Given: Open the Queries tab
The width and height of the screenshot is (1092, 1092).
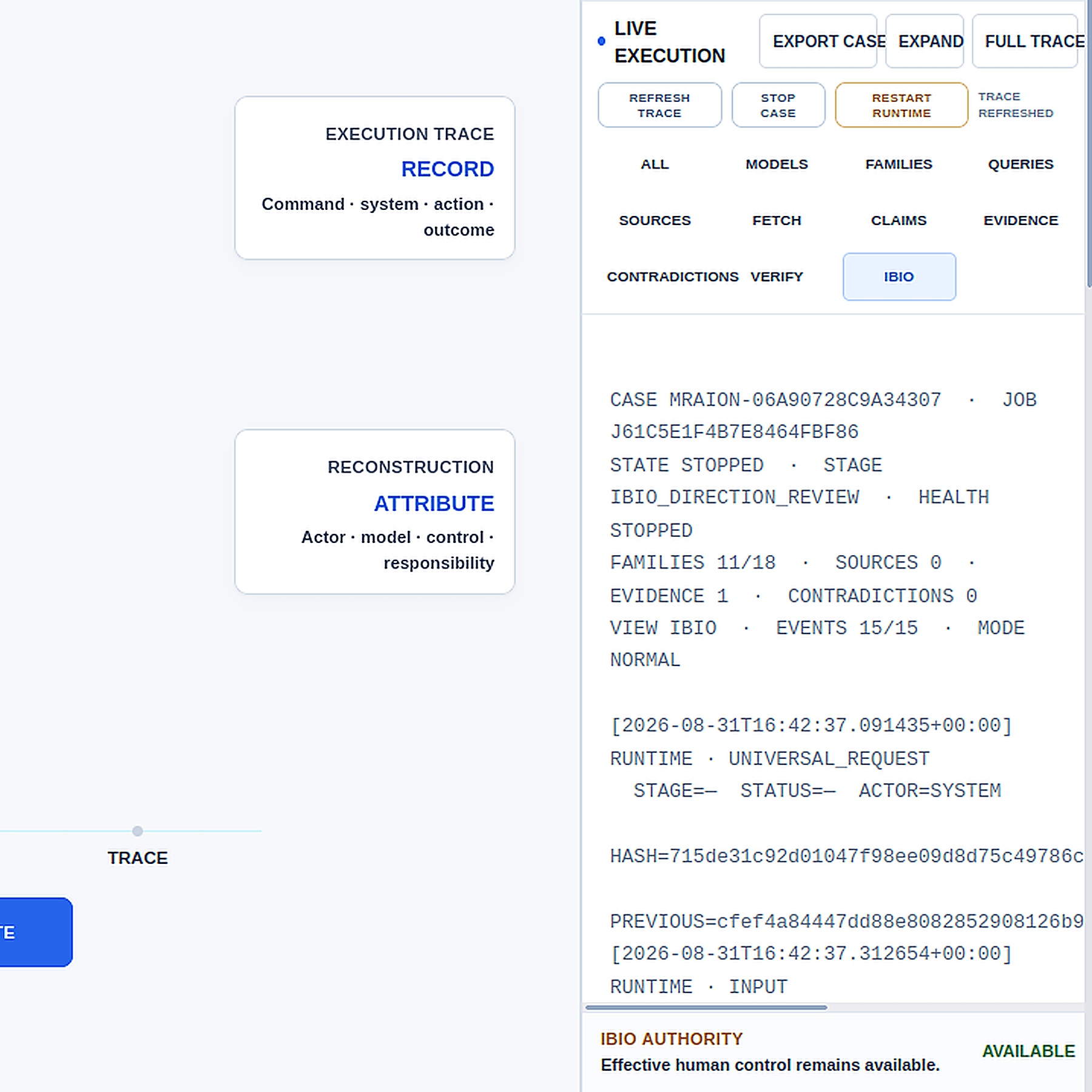Looking at the screenshot, I should point(1021,164).
